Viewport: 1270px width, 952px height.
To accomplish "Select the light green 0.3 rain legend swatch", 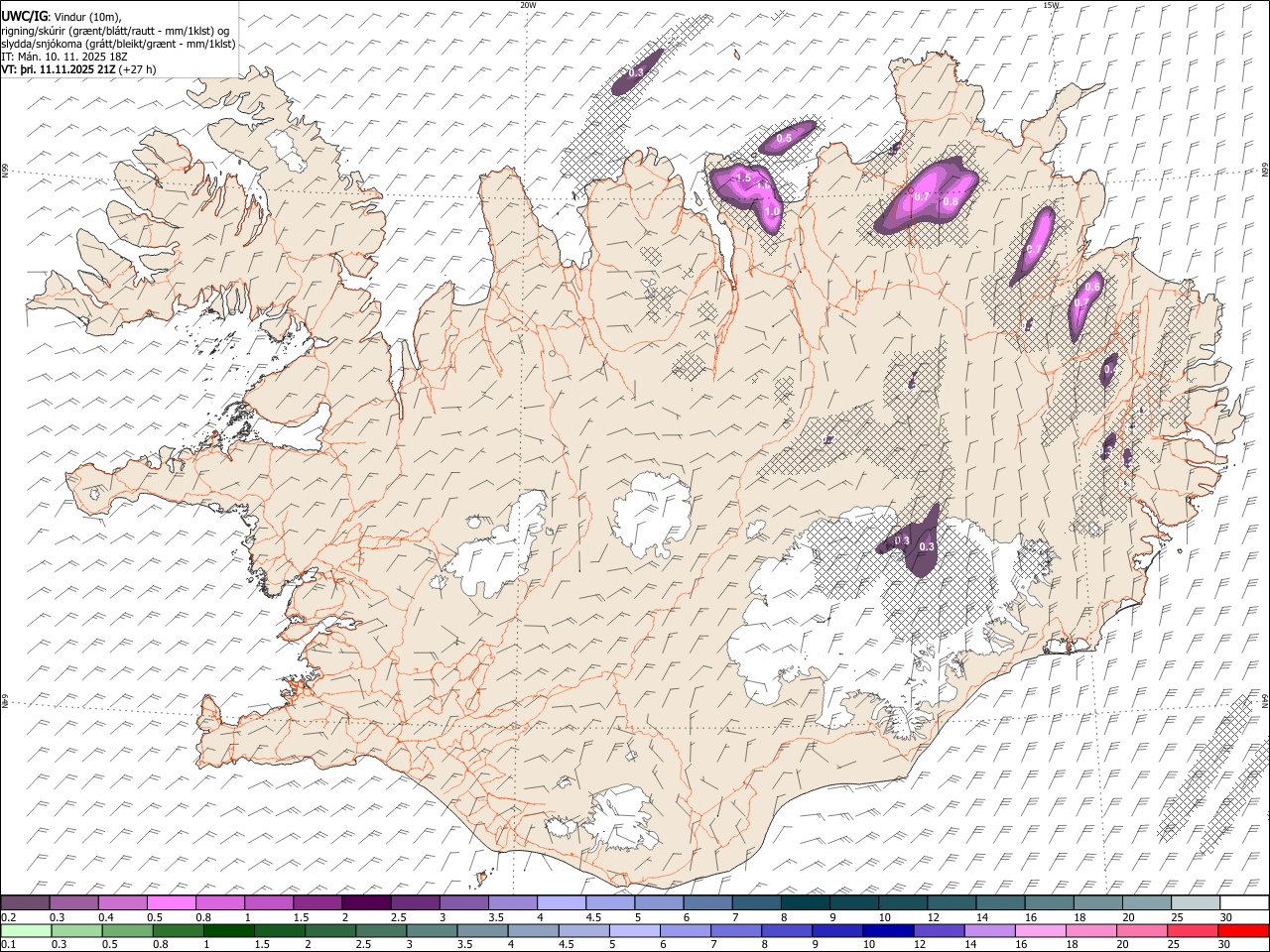I will click(76, 930).
